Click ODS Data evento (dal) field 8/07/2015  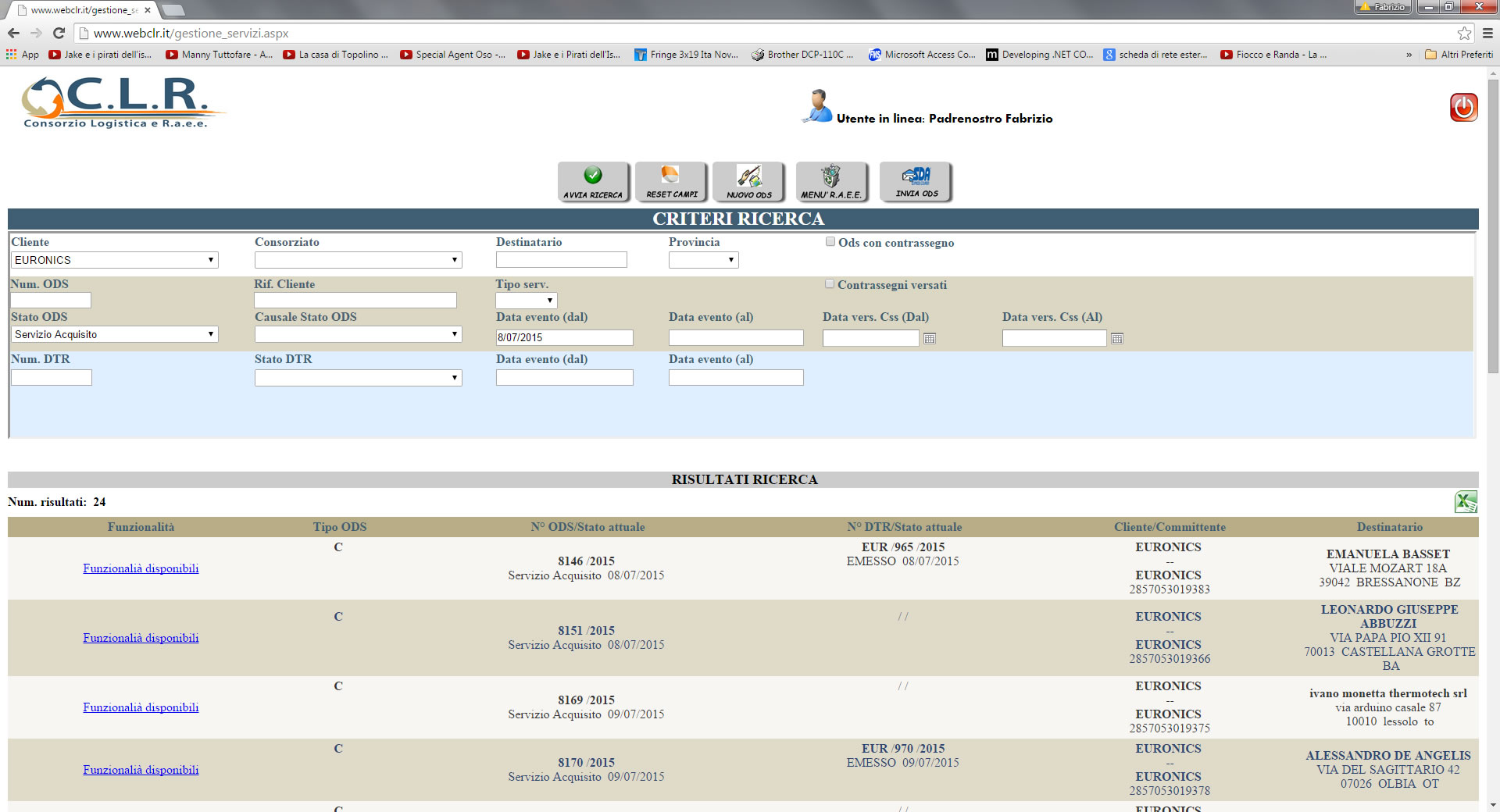(565, 337)
